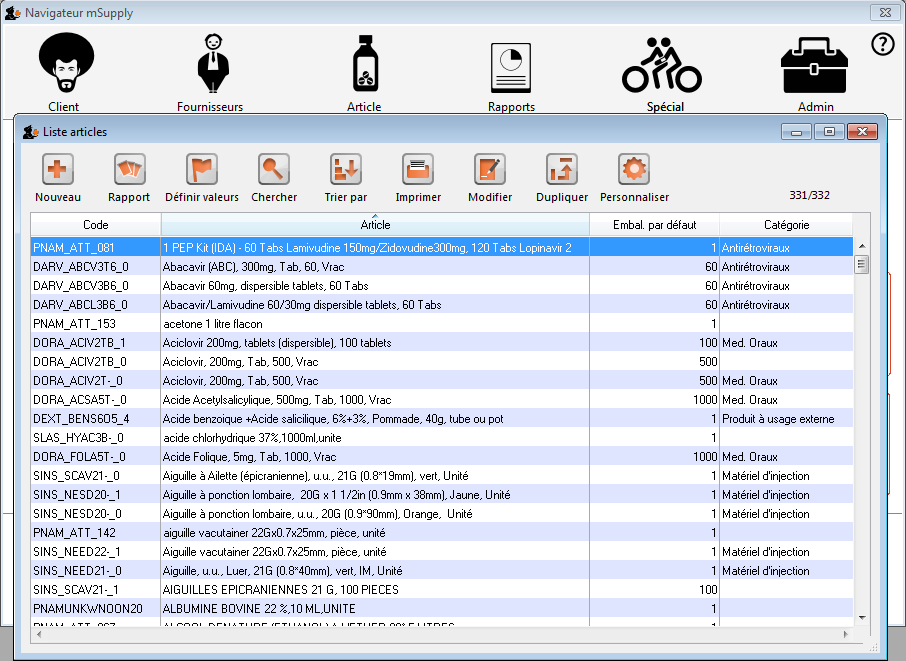Open the Admin toolbox icon
This screenshot has height=661, width=906.
814,65
